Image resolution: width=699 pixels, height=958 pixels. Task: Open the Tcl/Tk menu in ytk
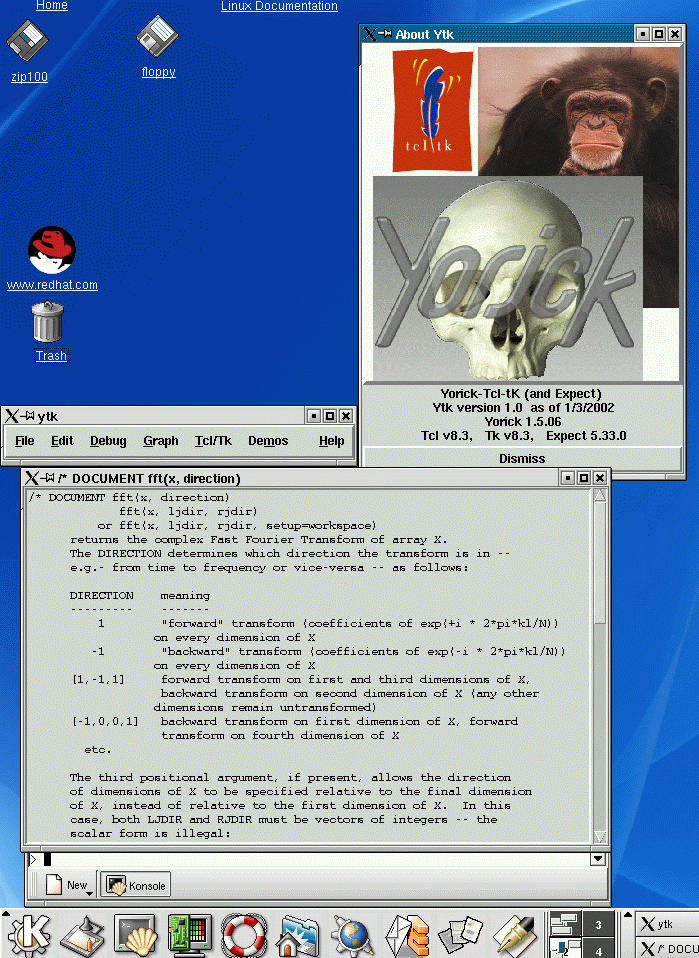pyautogui.click(x=213, y=441)
